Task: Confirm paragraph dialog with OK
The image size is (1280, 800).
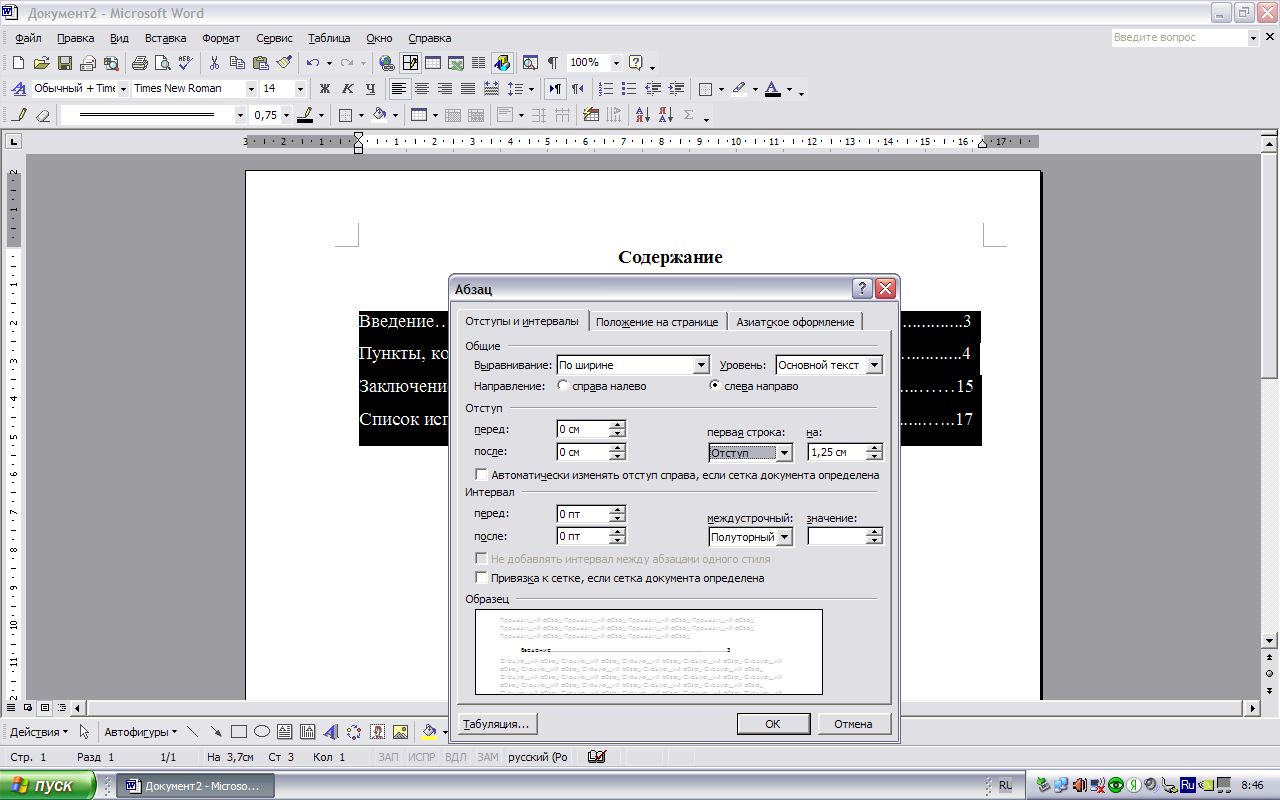Action: tap(773, 724)
